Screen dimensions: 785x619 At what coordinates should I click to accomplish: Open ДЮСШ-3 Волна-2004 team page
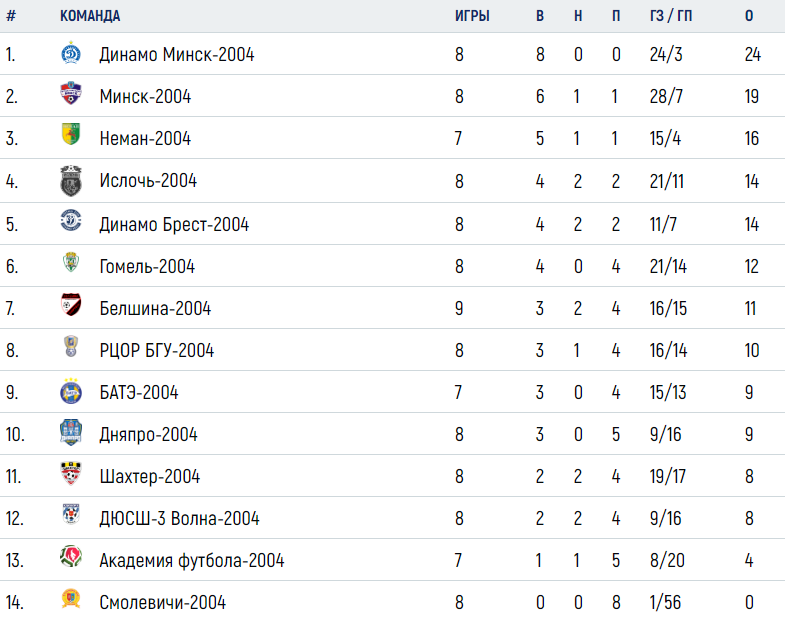(179, 518)
